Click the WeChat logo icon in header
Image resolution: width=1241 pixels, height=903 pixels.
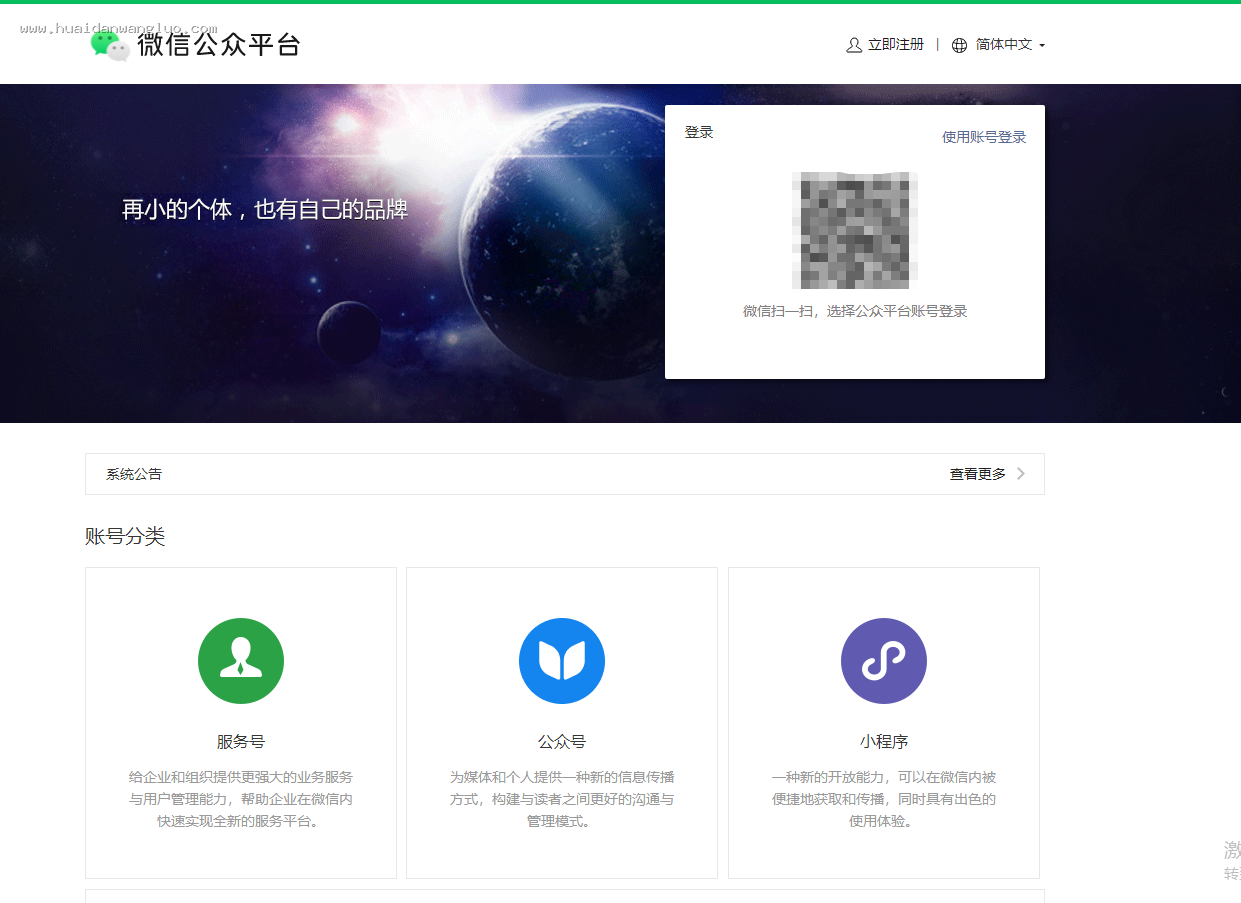[110, 45]
